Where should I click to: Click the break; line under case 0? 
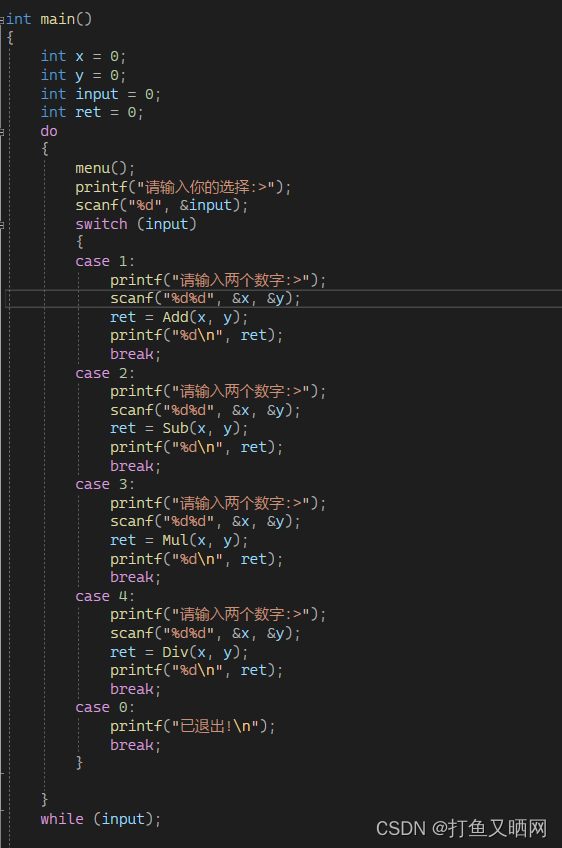tap(135, 745)
